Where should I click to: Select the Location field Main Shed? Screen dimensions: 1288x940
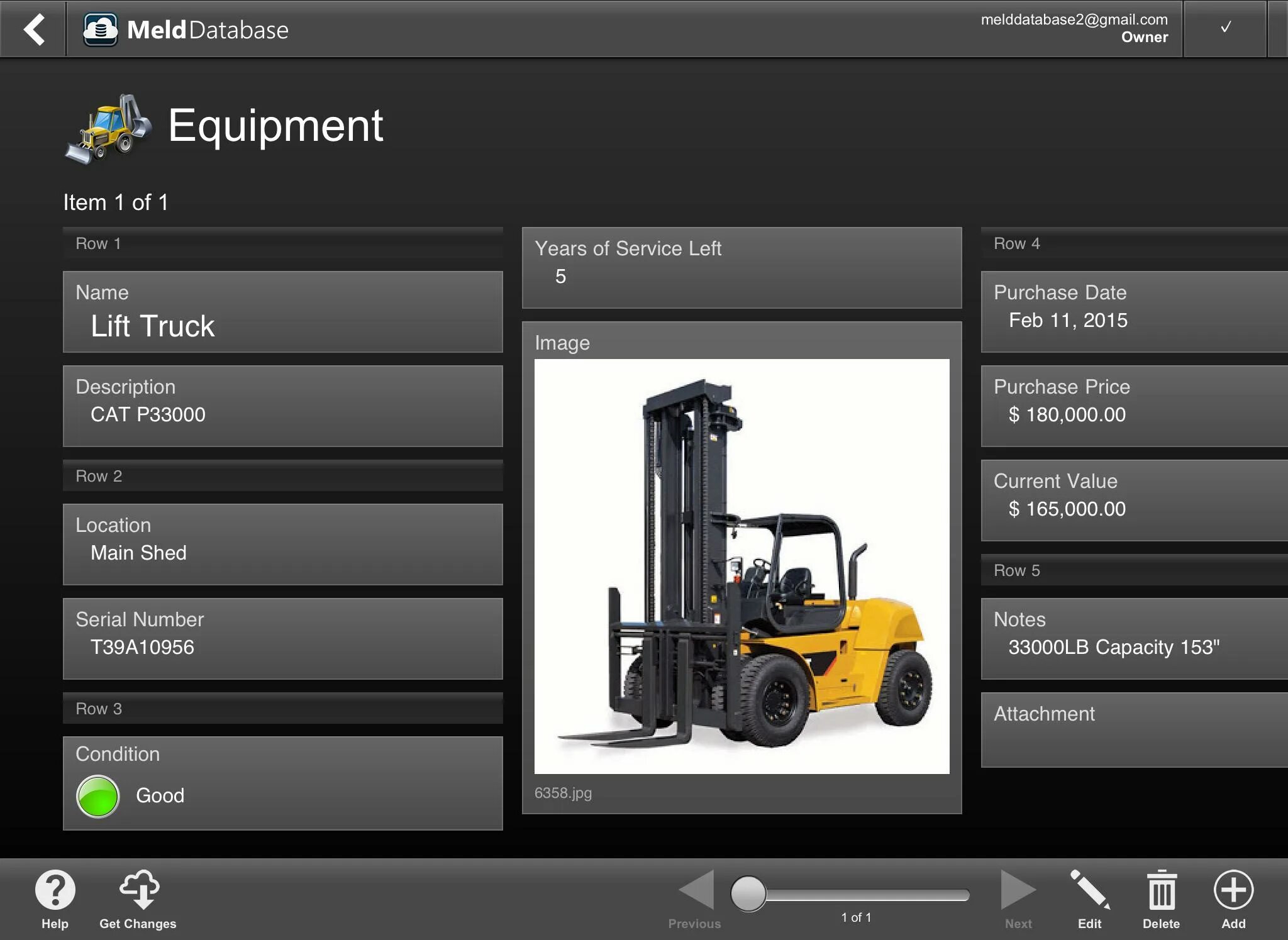click(283, 545)
